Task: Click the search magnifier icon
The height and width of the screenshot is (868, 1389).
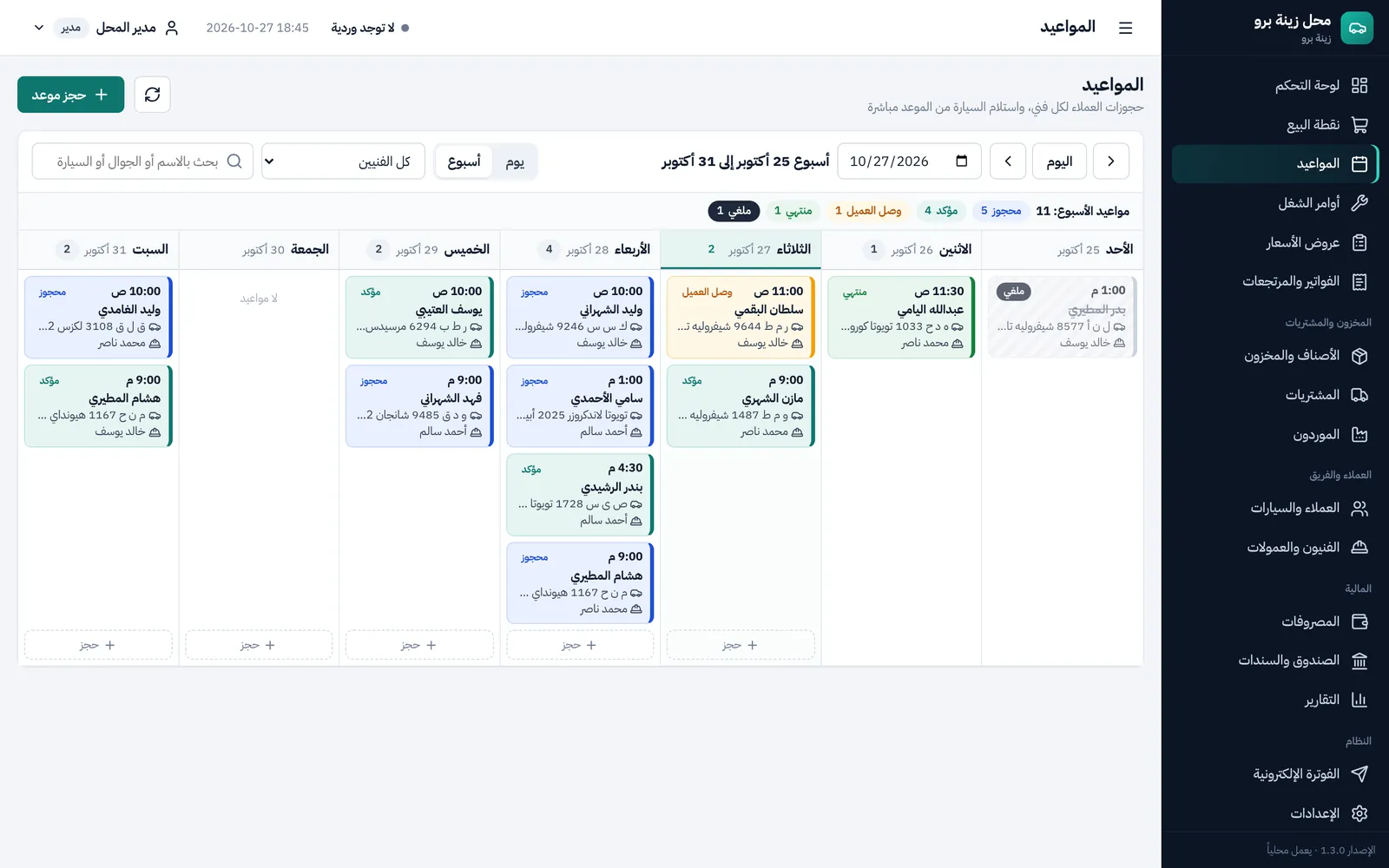Action: point(234,161)
